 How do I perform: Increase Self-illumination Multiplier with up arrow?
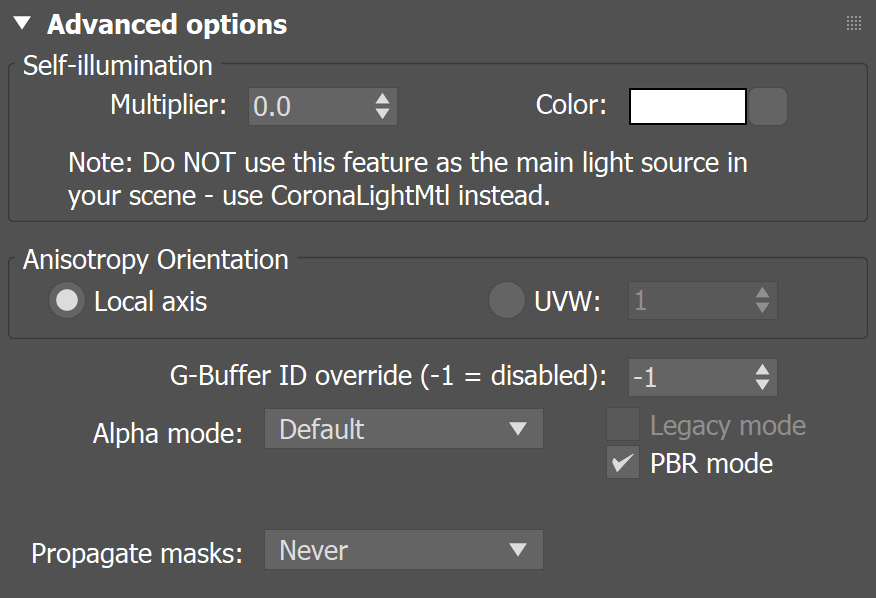pos(382,98)
